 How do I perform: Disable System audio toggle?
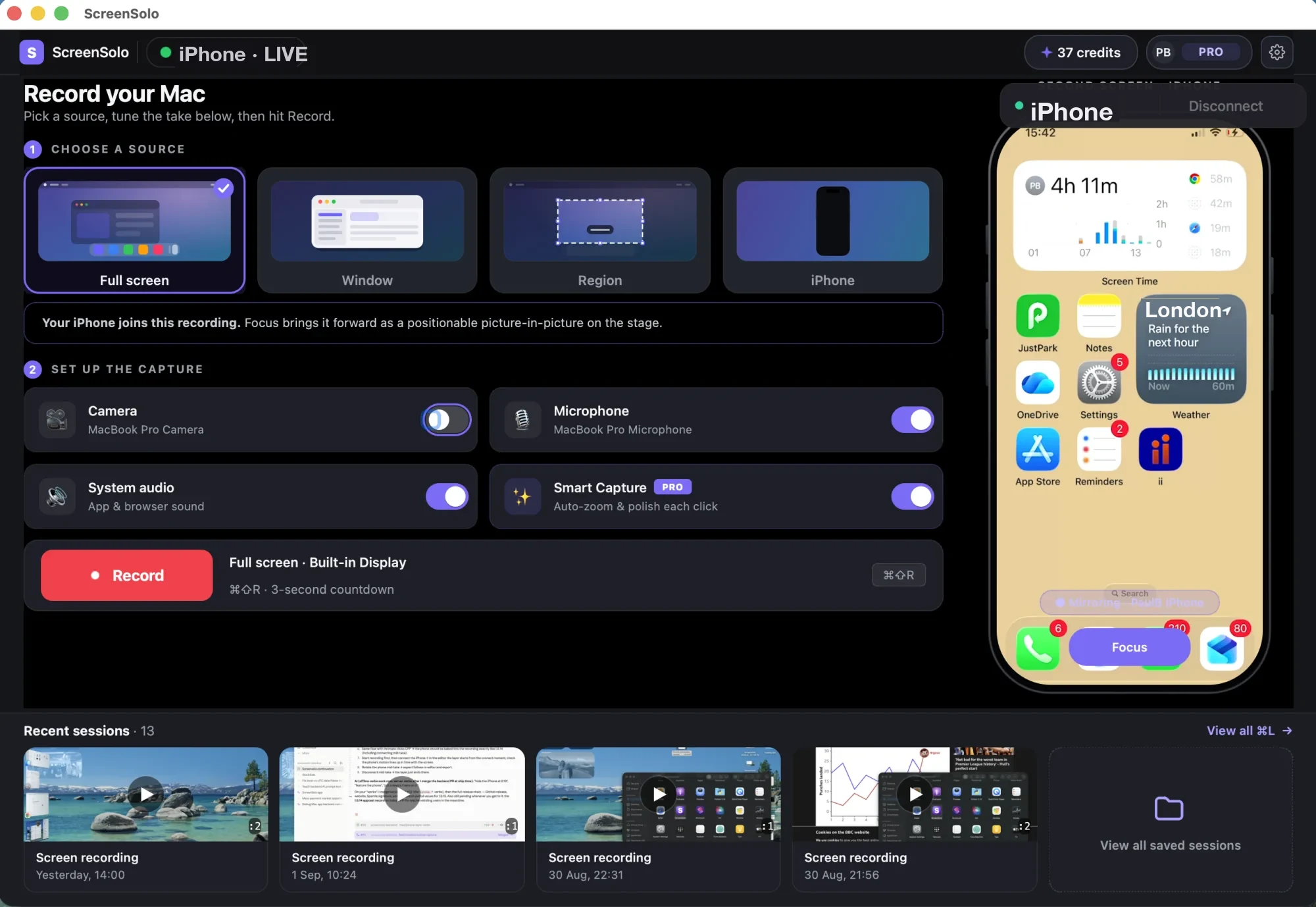tap(447, 496)
